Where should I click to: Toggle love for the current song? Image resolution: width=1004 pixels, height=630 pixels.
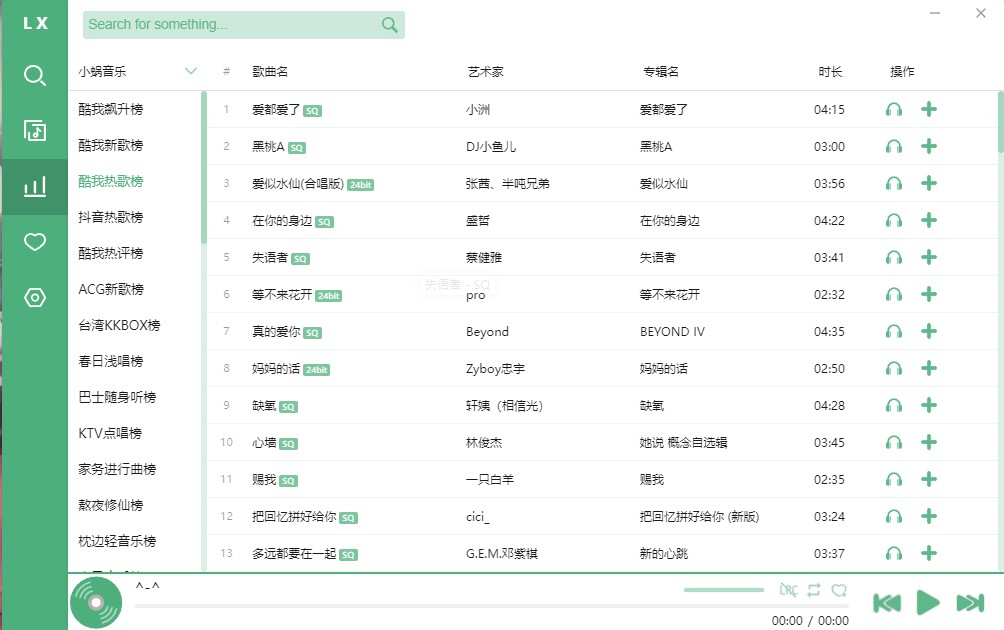[840, 591]
